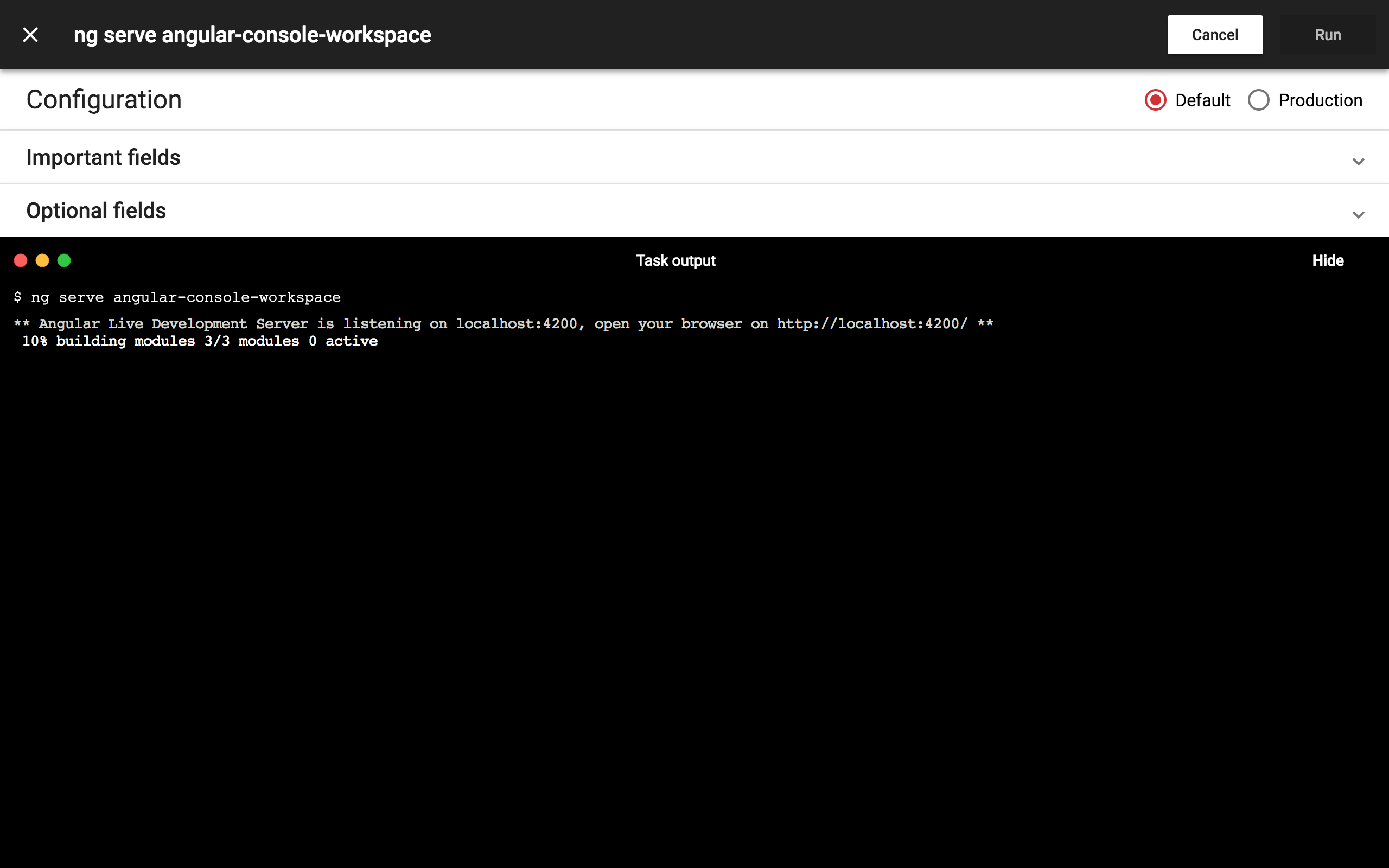The width and height of the screenshot is (1389, 868).
Task: Click the Cancel button
Action: tap(1214, 35)
